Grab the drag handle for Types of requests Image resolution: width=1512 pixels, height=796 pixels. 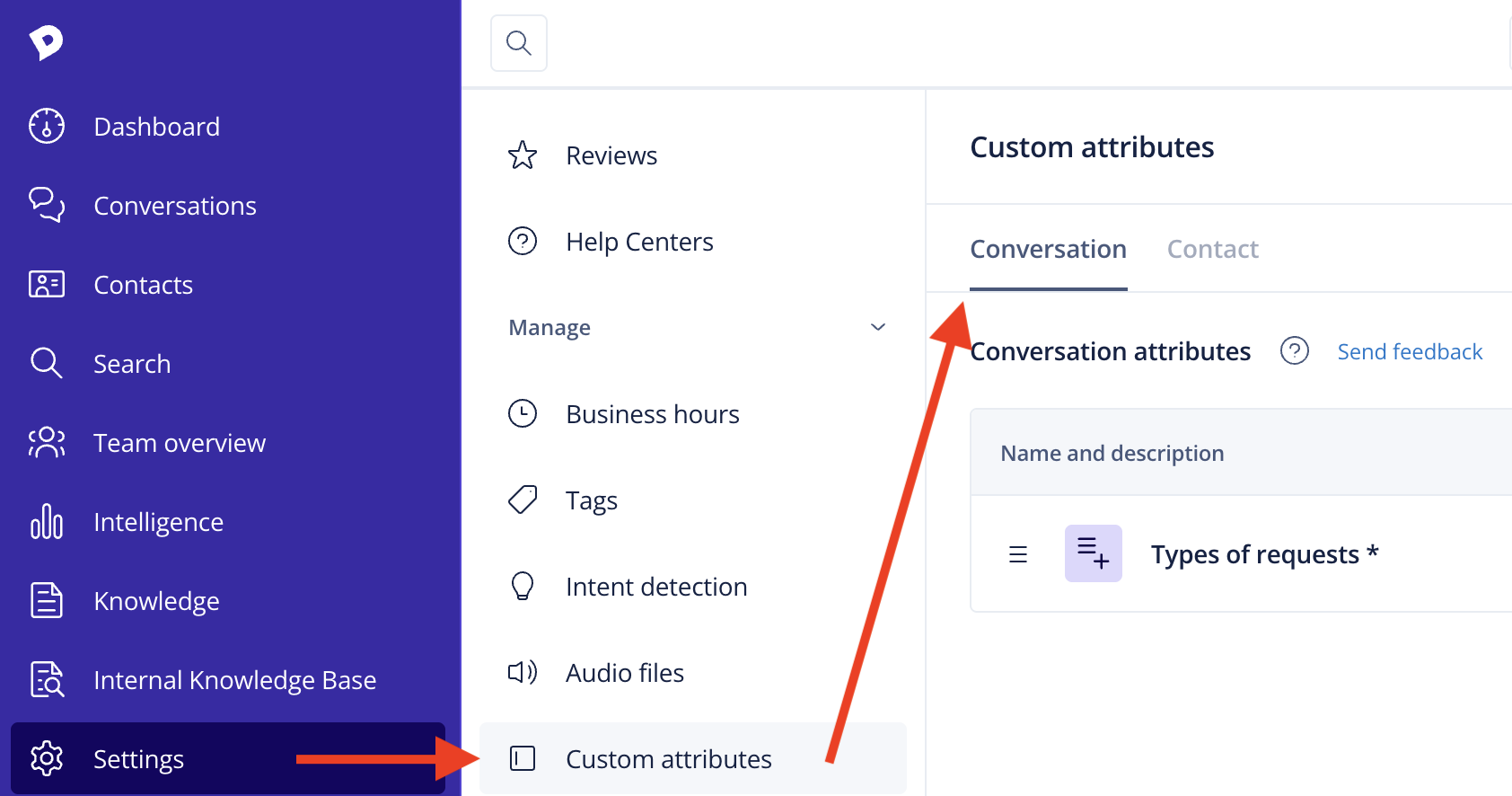pos(1018,554)
